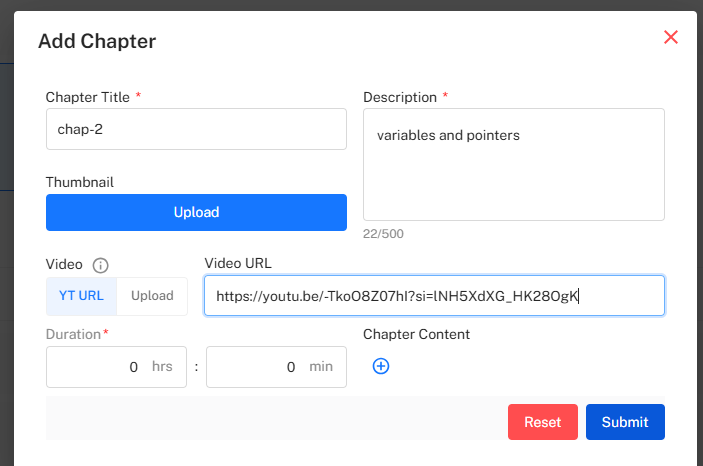703x466 pixels.
Task: Click the Duration label
Action: pyautogui.click(x=74, y=334)
